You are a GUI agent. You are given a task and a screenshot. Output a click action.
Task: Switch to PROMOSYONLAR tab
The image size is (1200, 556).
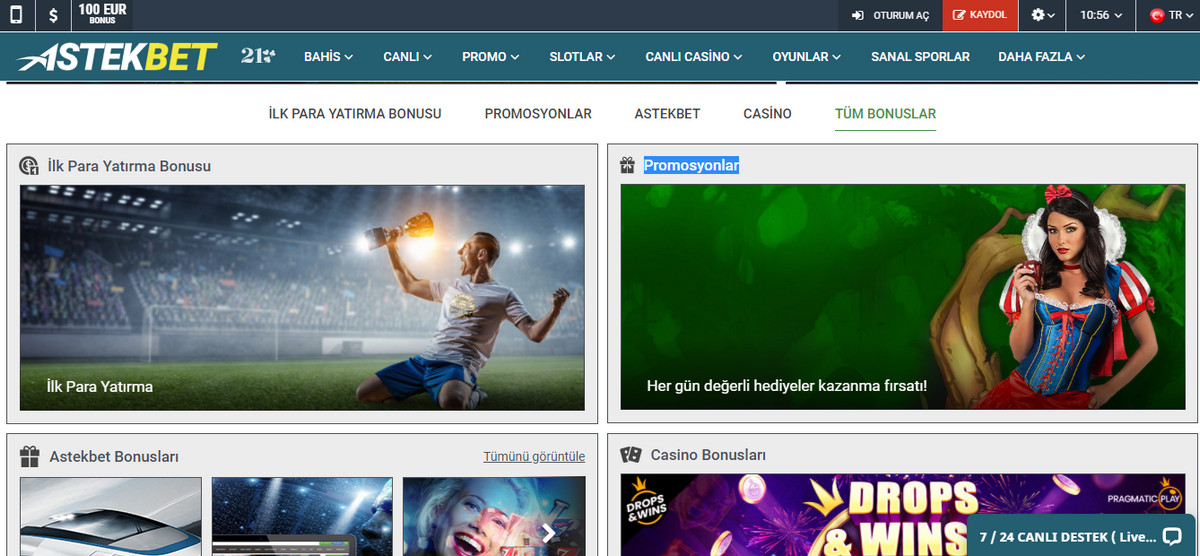pyautogui.click(x=538, y=114)
